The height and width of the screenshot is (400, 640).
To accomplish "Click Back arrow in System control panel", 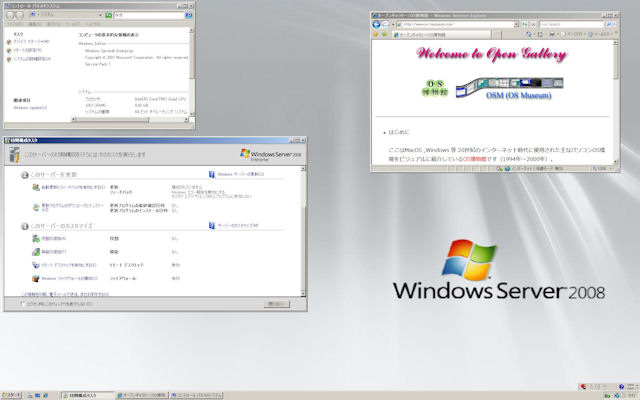I will click(x=11, y=15).
